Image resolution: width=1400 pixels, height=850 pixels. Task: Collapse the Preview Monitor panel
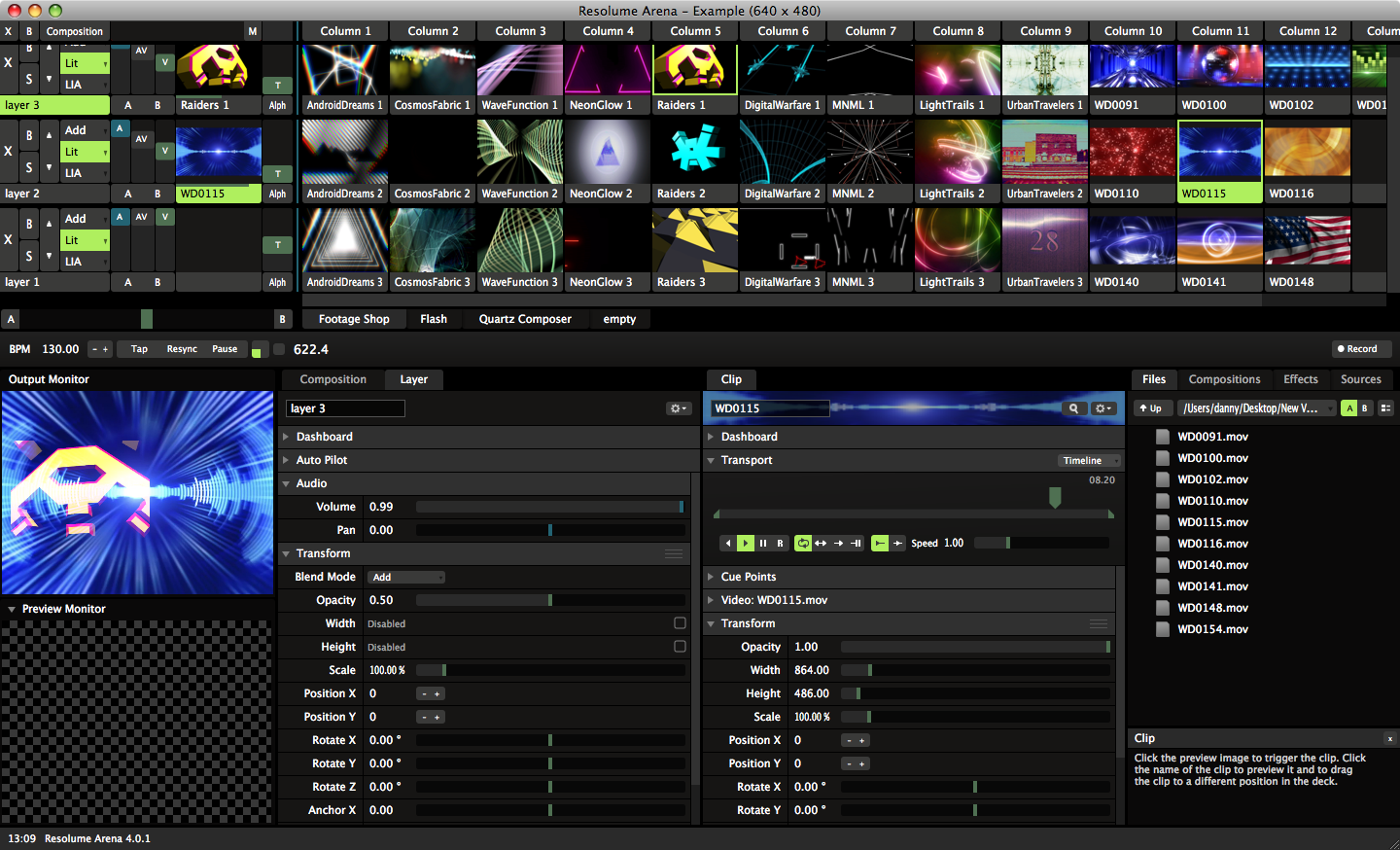(12, 609)
